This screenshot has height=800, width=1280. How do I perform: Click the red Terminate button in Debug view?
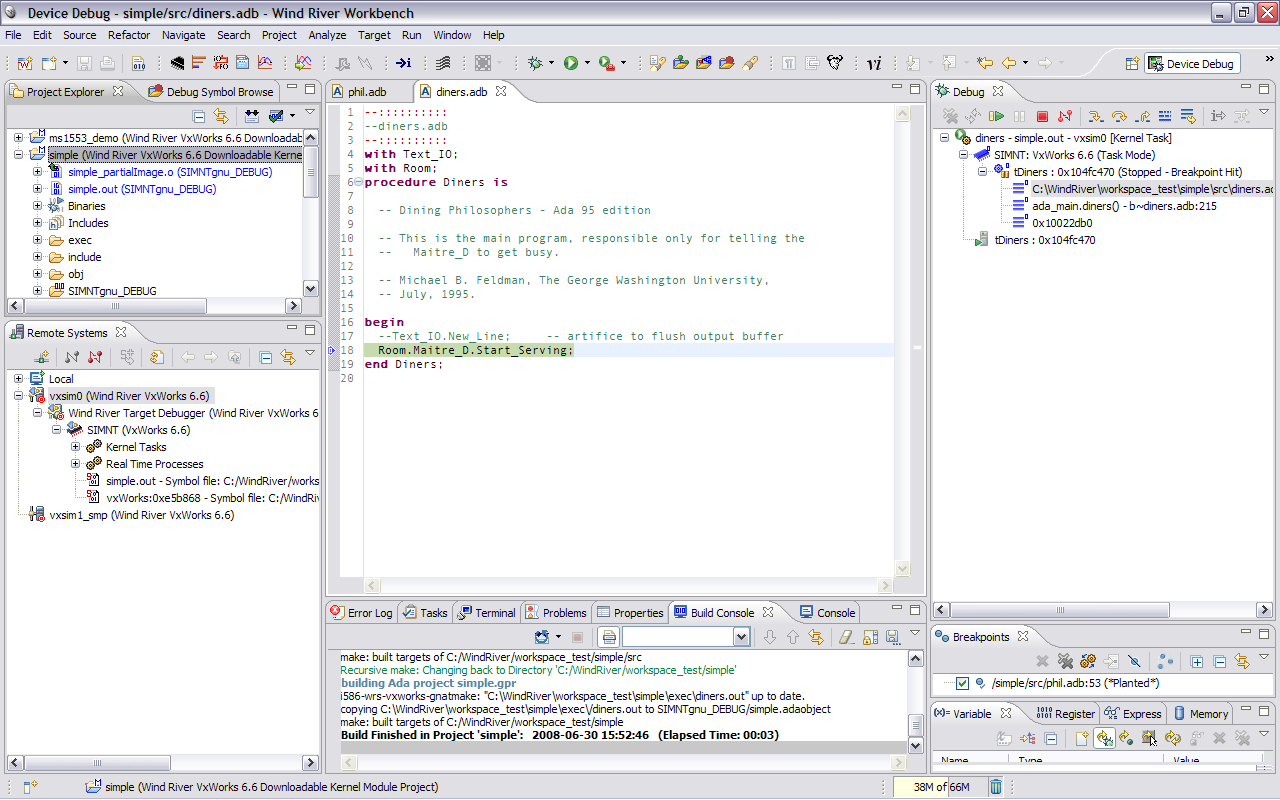pyautogui.click(x=1042, y=116)
